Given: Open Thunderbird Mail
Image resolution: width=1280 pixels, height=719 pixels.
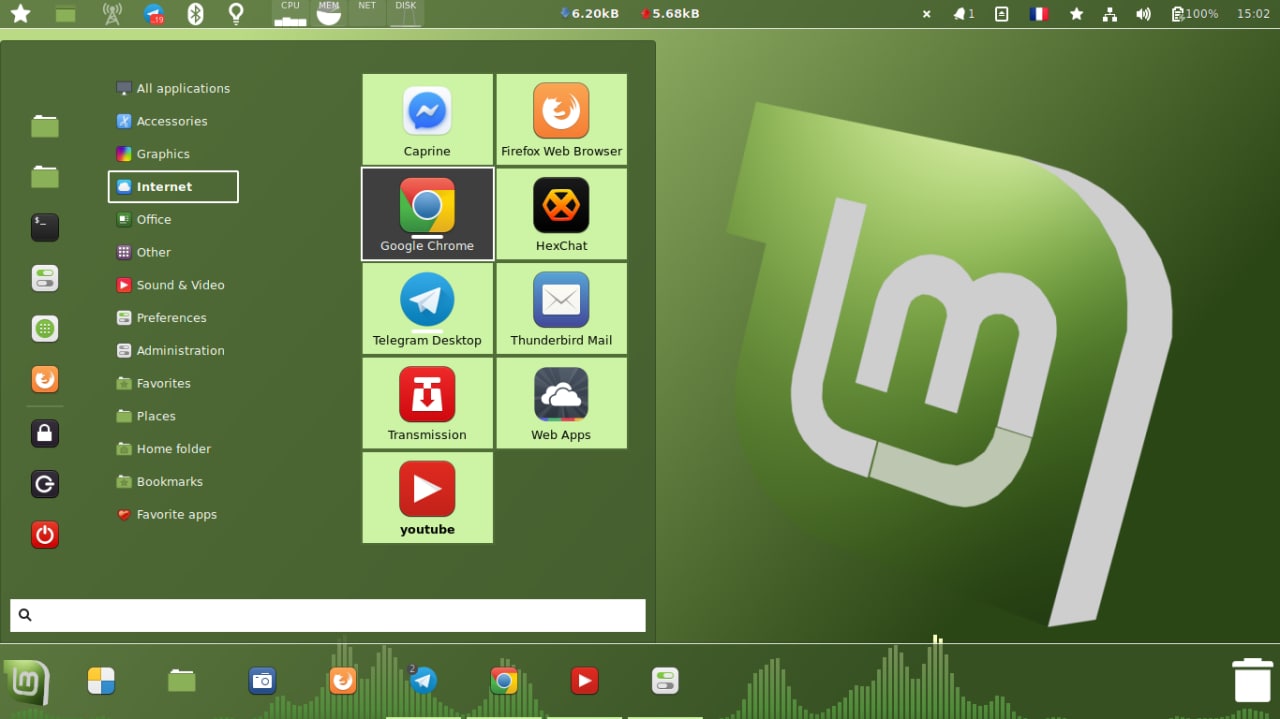Looking at the screenshot, I should 561,308.
